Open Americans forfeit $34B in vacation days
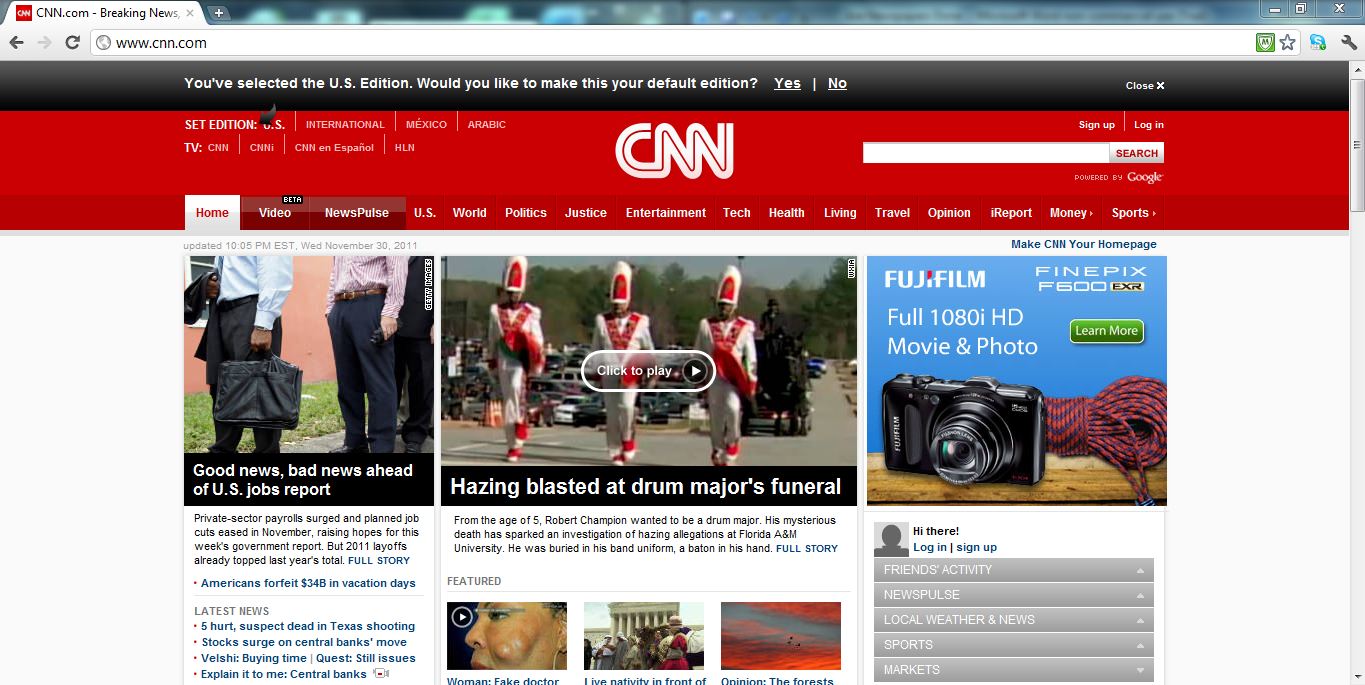This screenshot has height=685, width=1365. [x=308, y=583]
